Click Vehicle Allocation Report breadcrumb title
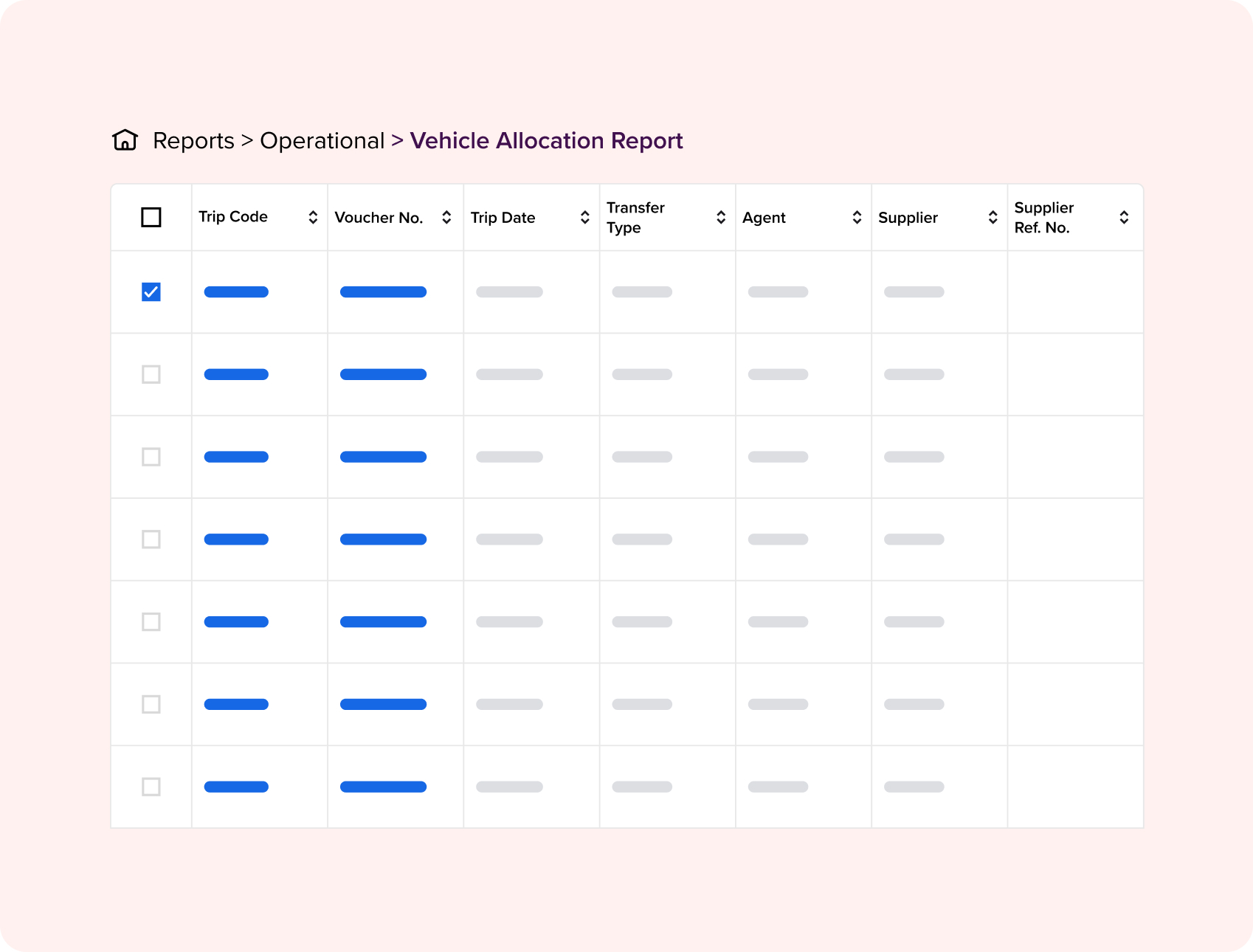The height and width of the screenshot is (952, 1253). click(546, 140)
